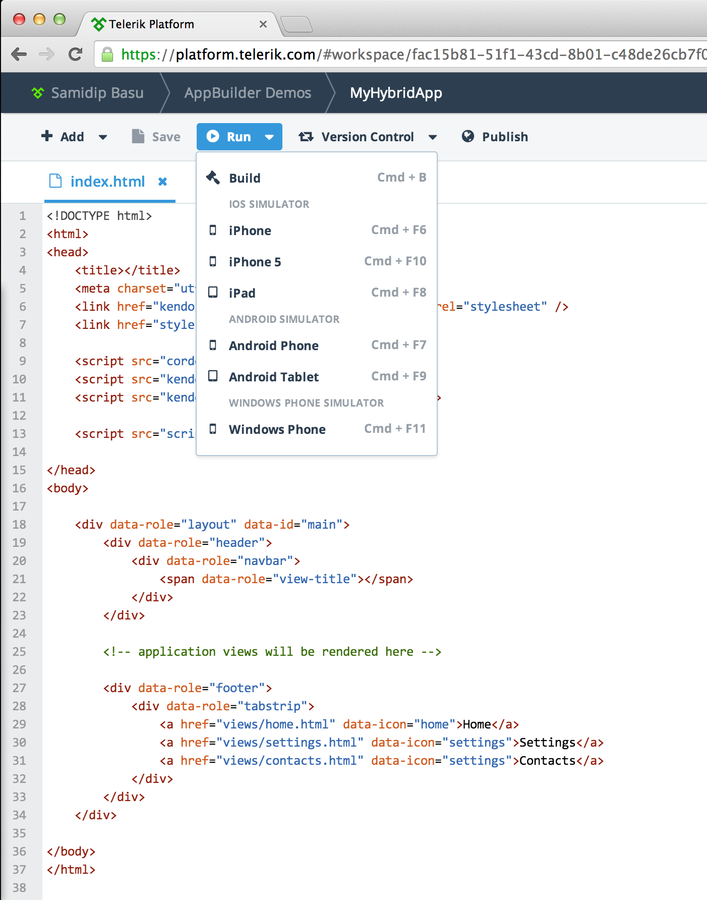707x900 pixels.
Task: Click the browser forward arrow
Action: (46, 55)
